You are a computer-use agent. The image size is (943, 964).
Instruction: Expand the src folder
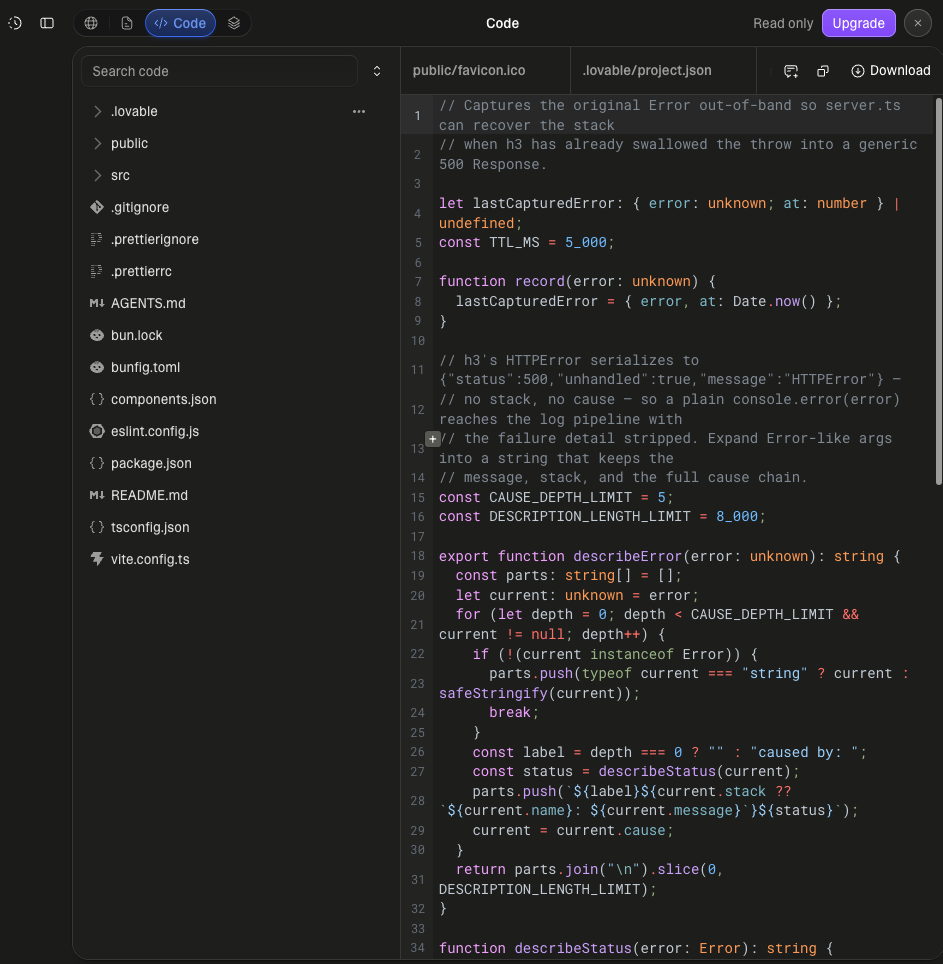(x=97, y=175)
